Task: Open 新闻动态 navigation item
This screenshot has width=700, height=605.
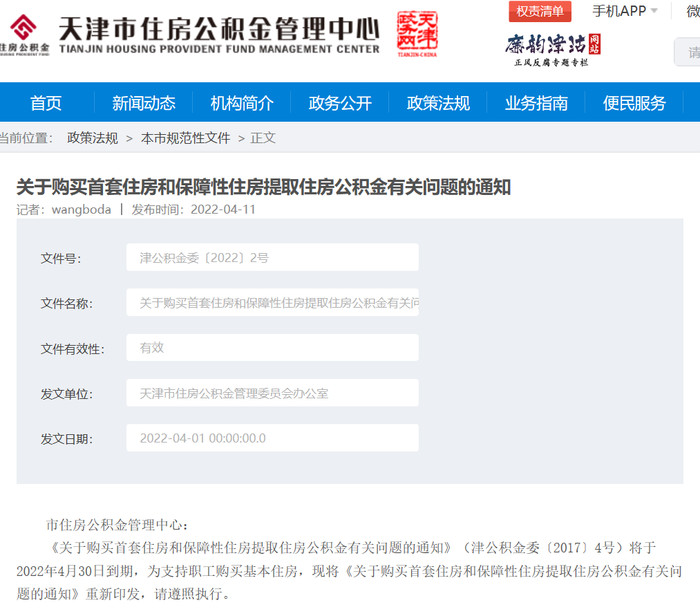Action: [x=144, y=103]
